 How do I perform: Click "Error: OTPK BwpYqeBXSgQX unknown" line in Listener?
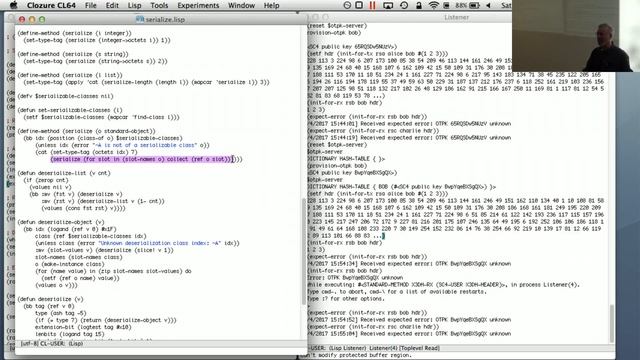356,278
